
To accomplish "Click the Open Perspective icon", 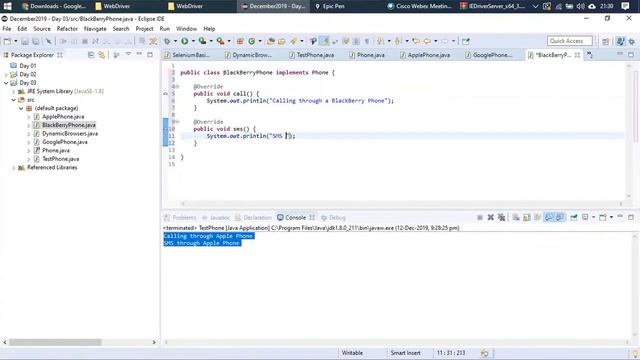I will [606, 41].
